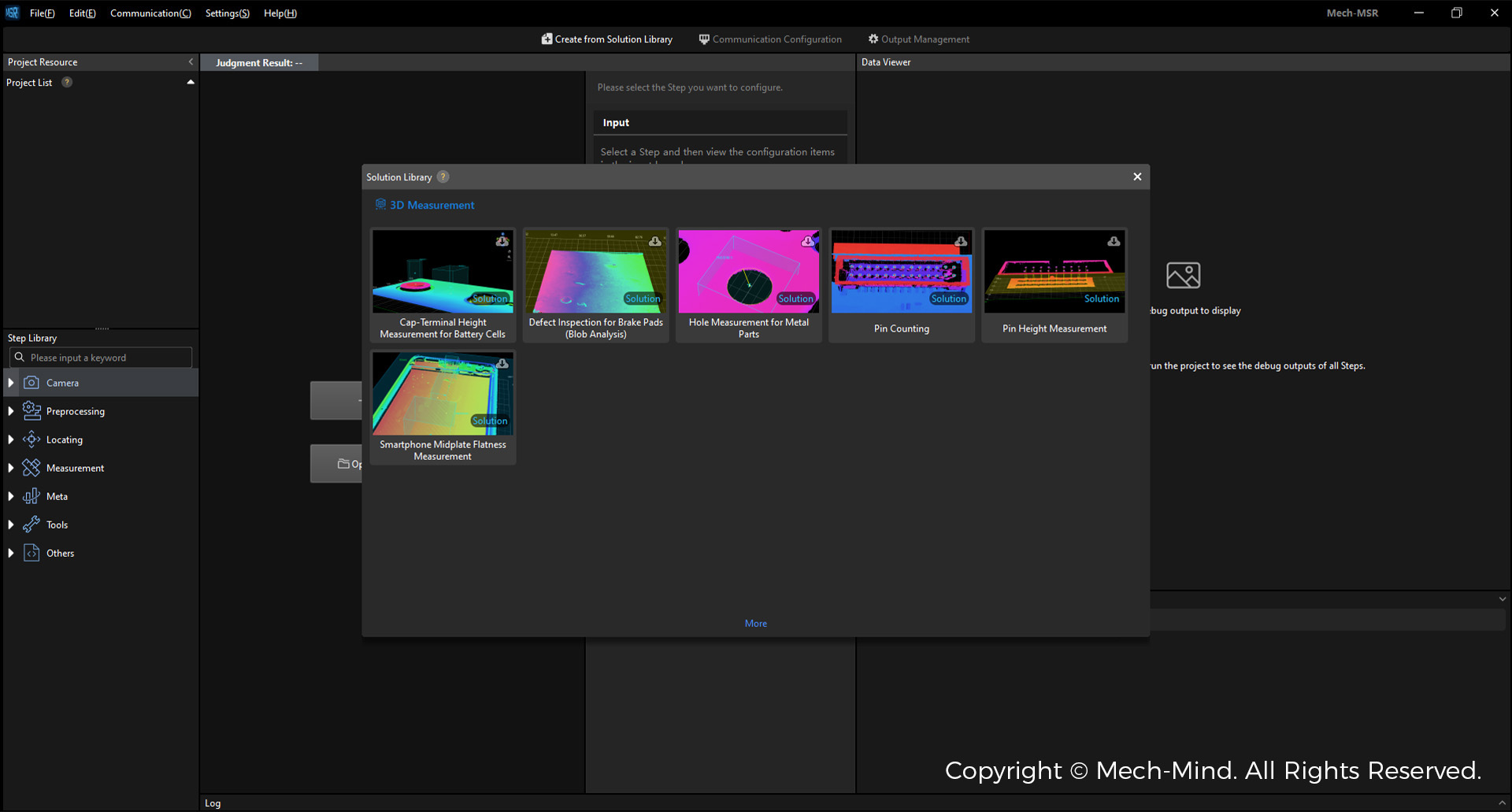Expand the Tools step category
This screenshot has width=1512, height=812.
coord(11,525)
